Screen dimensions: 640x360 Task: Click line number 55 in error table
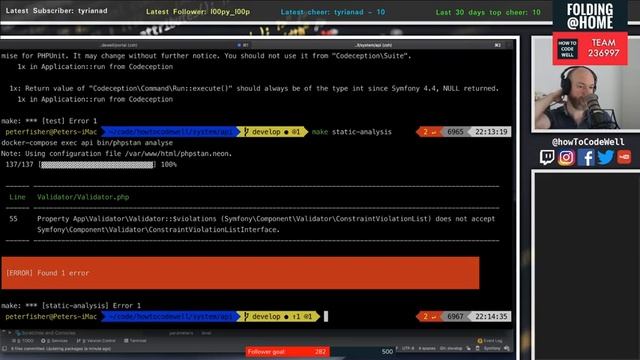13,219
